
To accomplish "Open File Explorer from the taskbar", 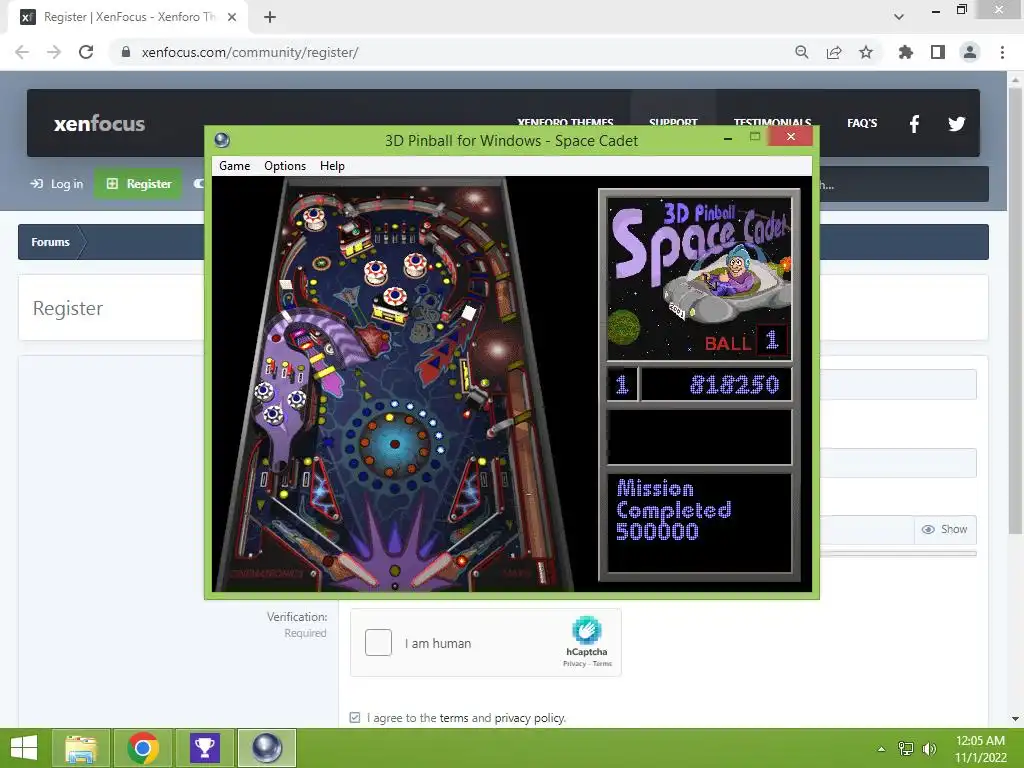I will [80, 748].
